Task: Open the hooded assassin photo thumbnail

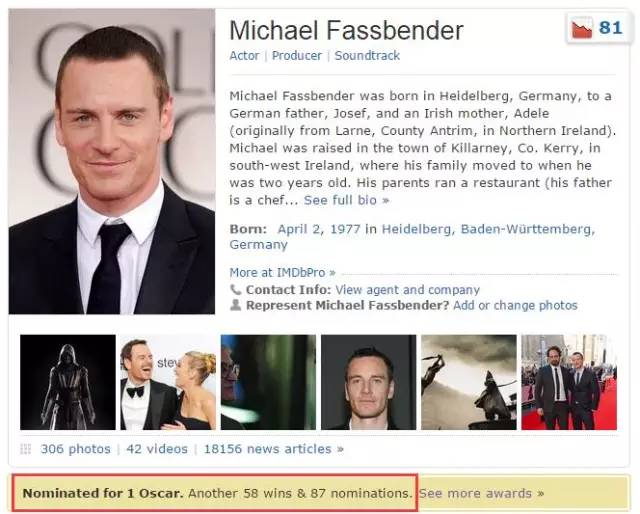Action: coord(68,382)
